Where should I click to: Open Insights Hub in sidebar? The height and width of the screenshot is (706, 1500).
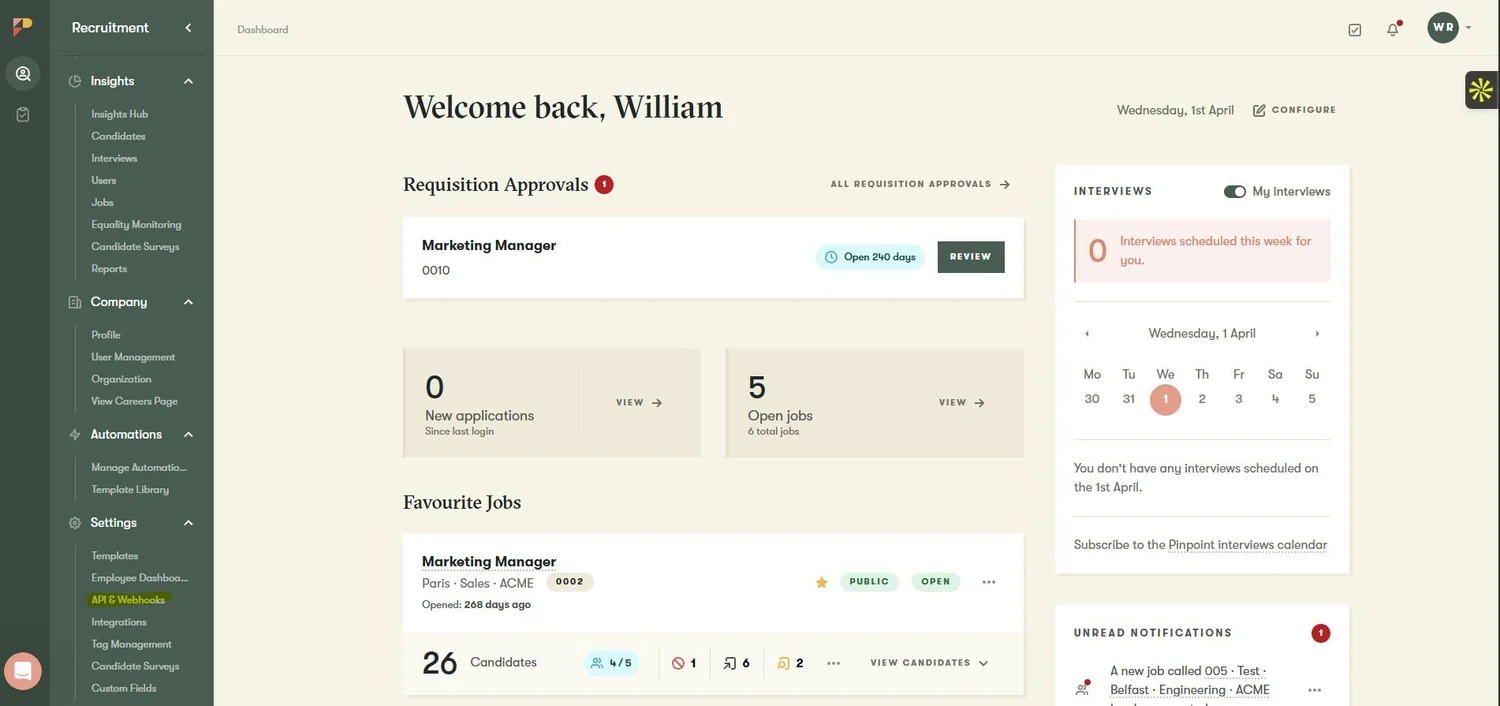pos(120,114)
